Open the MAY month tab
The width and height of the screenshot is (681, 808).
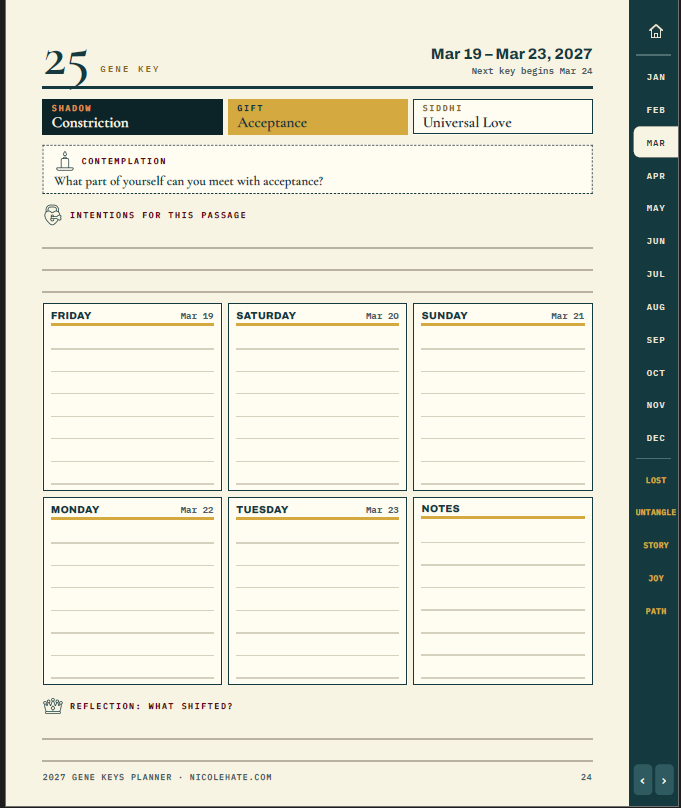pyautogui.click(x=655, y=208)
